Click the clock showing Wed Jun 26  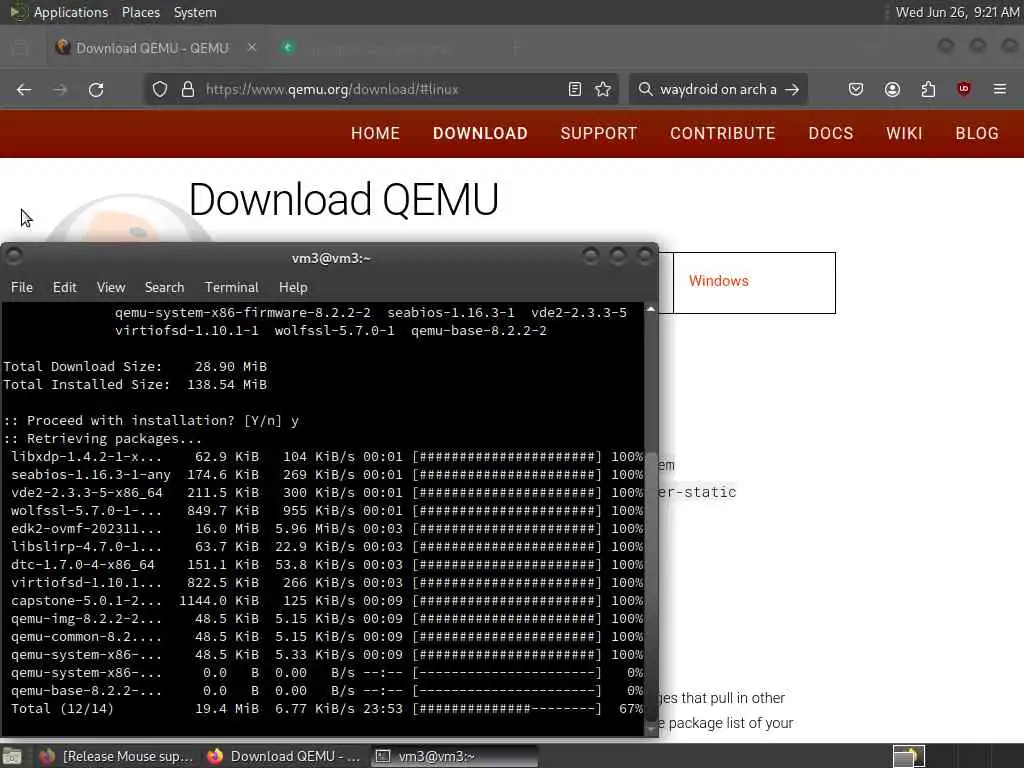click(x=957, y=12)
